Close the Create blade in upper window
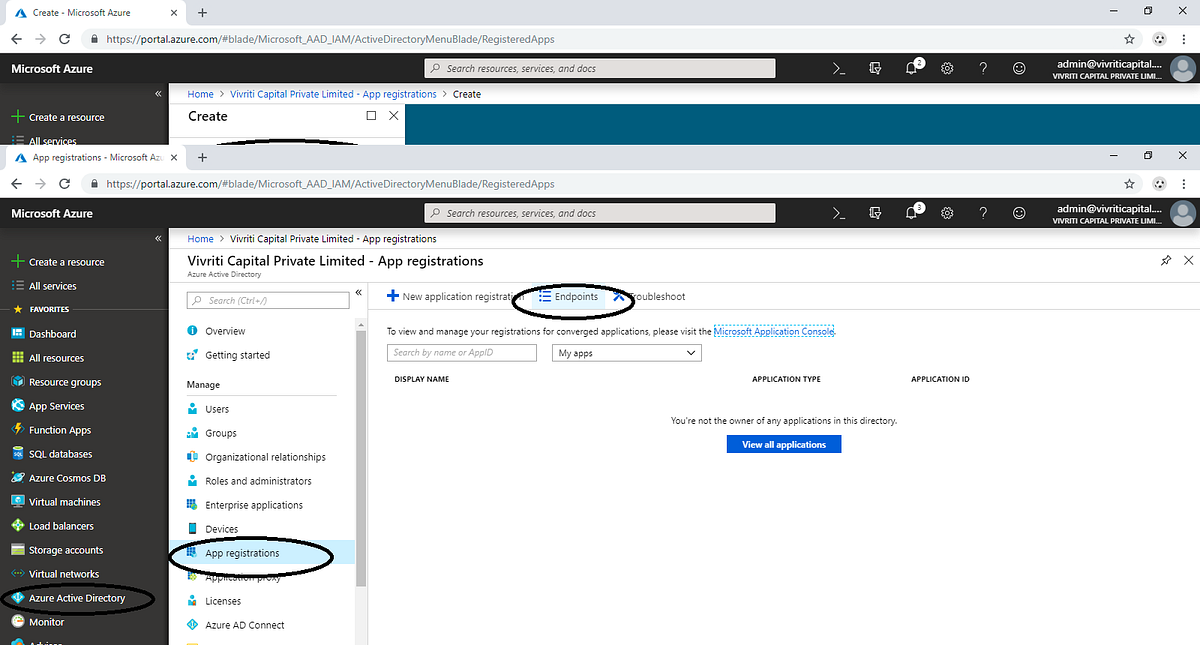 393,116
